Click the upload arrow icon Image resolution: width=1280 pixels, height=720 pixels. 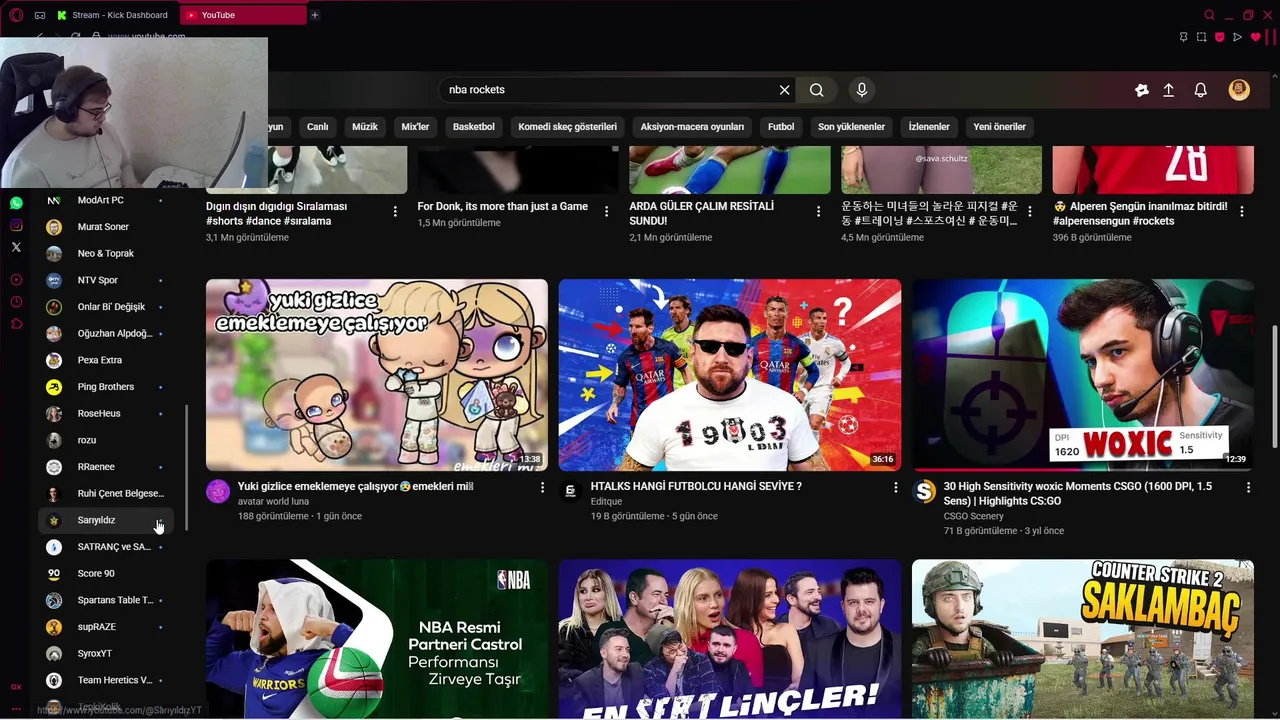tap(1168, 90)
